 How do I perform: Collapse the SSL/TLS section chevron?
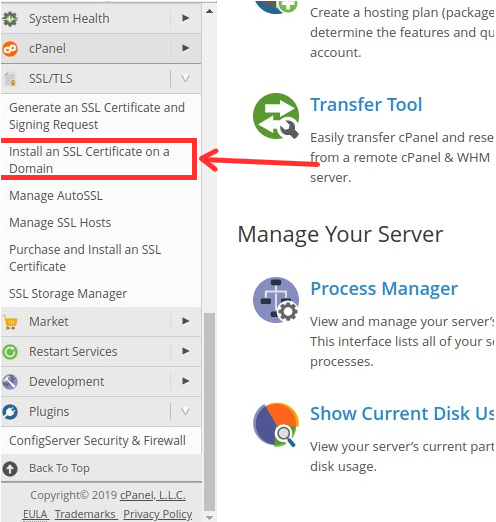coord(186,79)
